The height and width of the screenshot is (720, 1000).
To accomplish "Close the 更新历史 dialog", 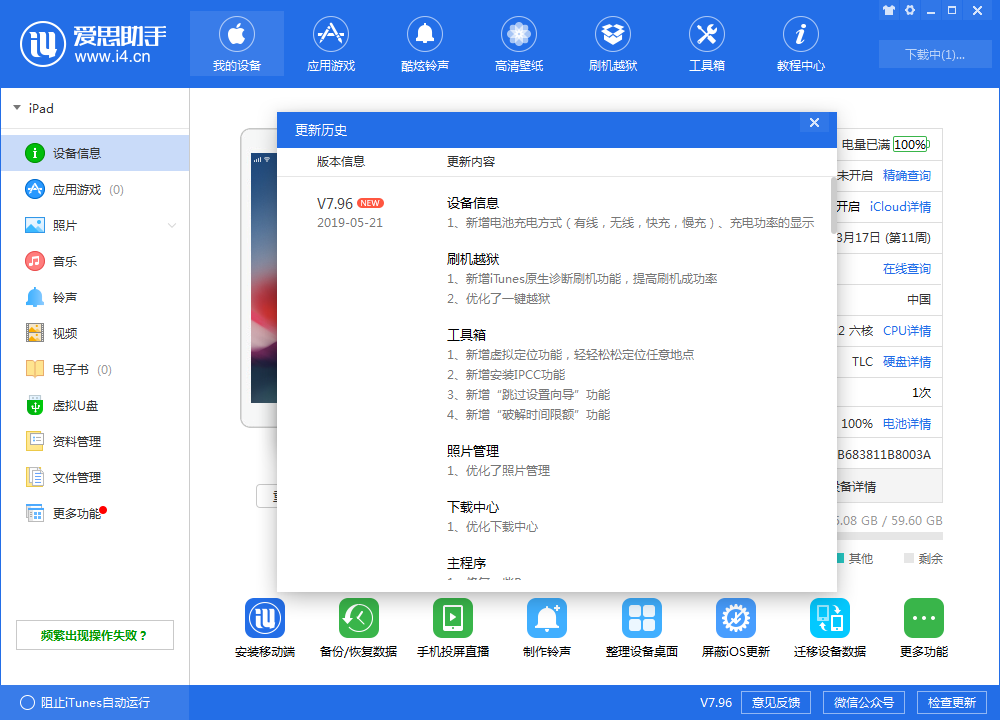I will point(814,122).
